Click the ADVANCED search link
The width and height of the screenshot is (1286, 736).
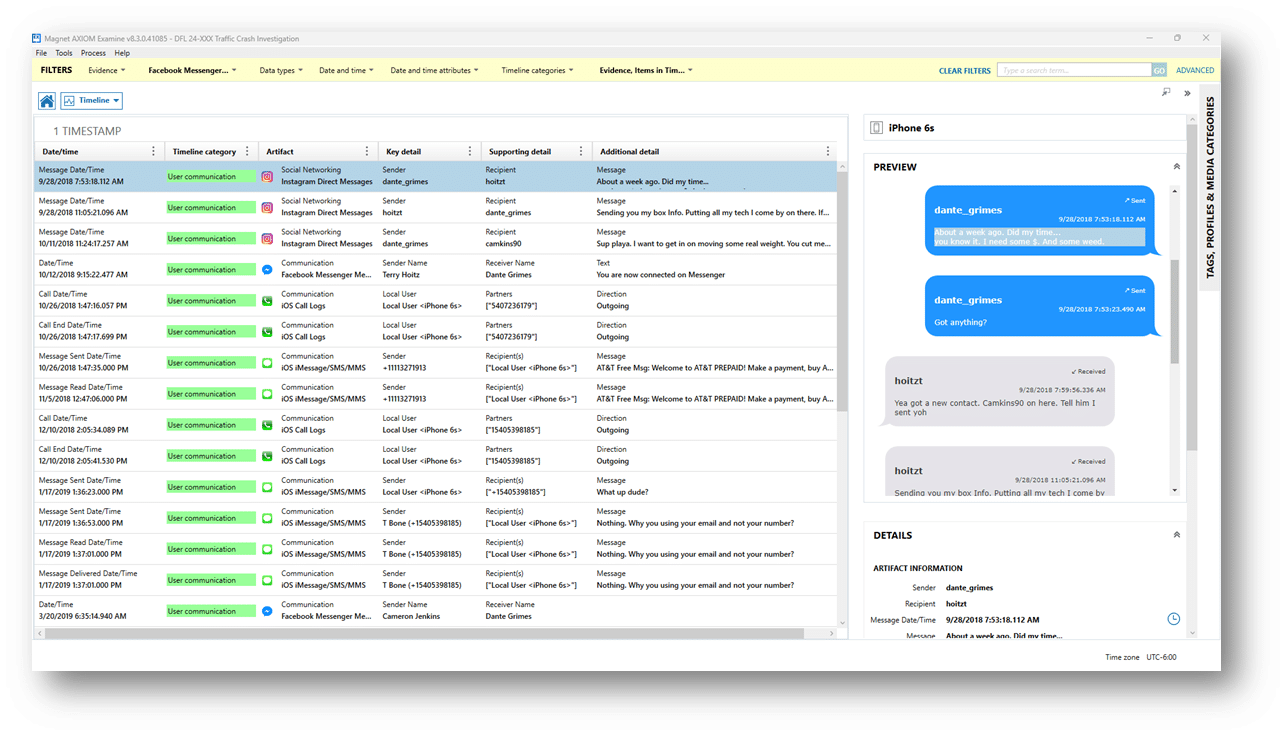(x=1194, y=71)
